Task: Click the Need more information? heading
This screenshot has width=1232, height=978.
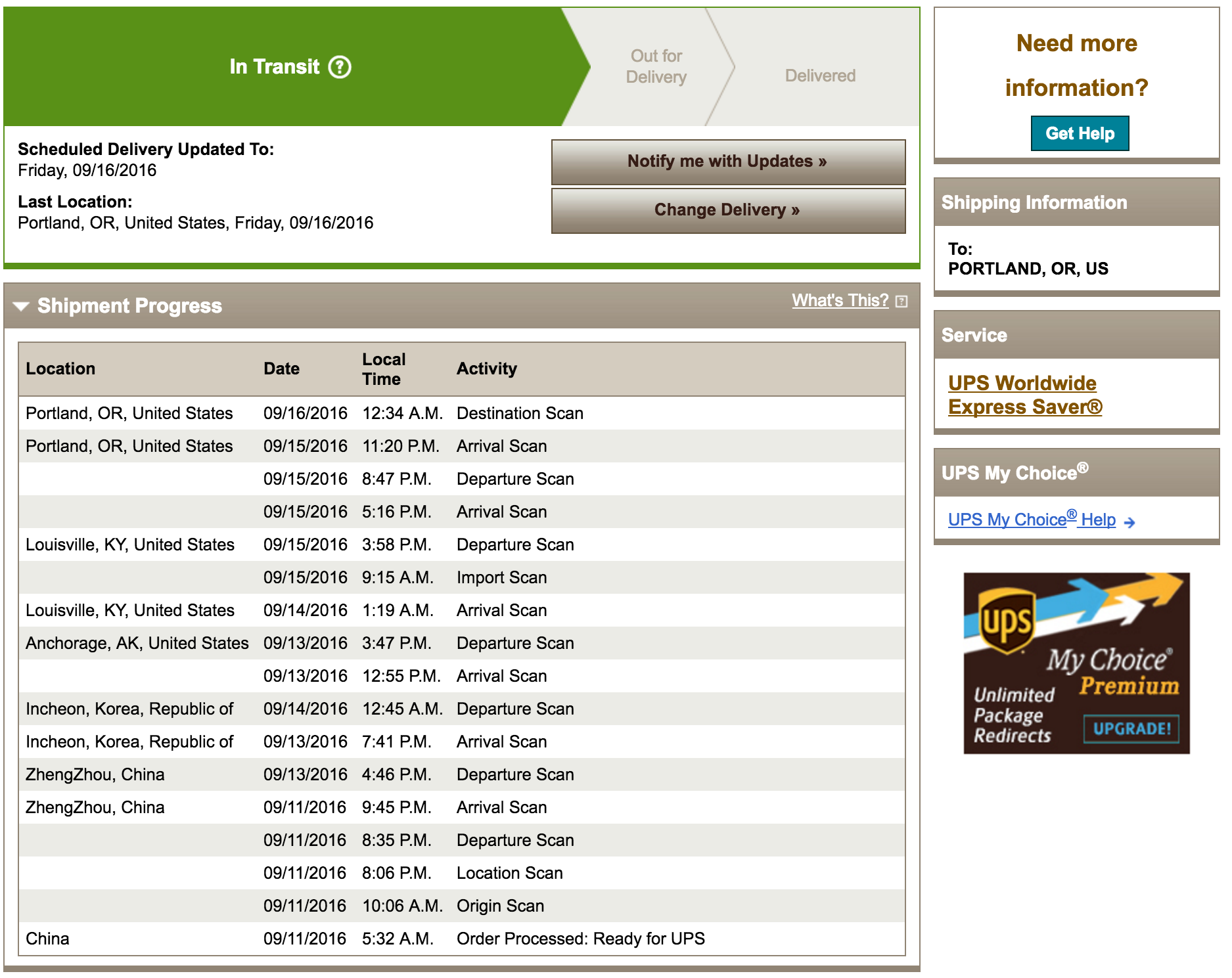Action: pyautogui.click(x=1076, y=65)
